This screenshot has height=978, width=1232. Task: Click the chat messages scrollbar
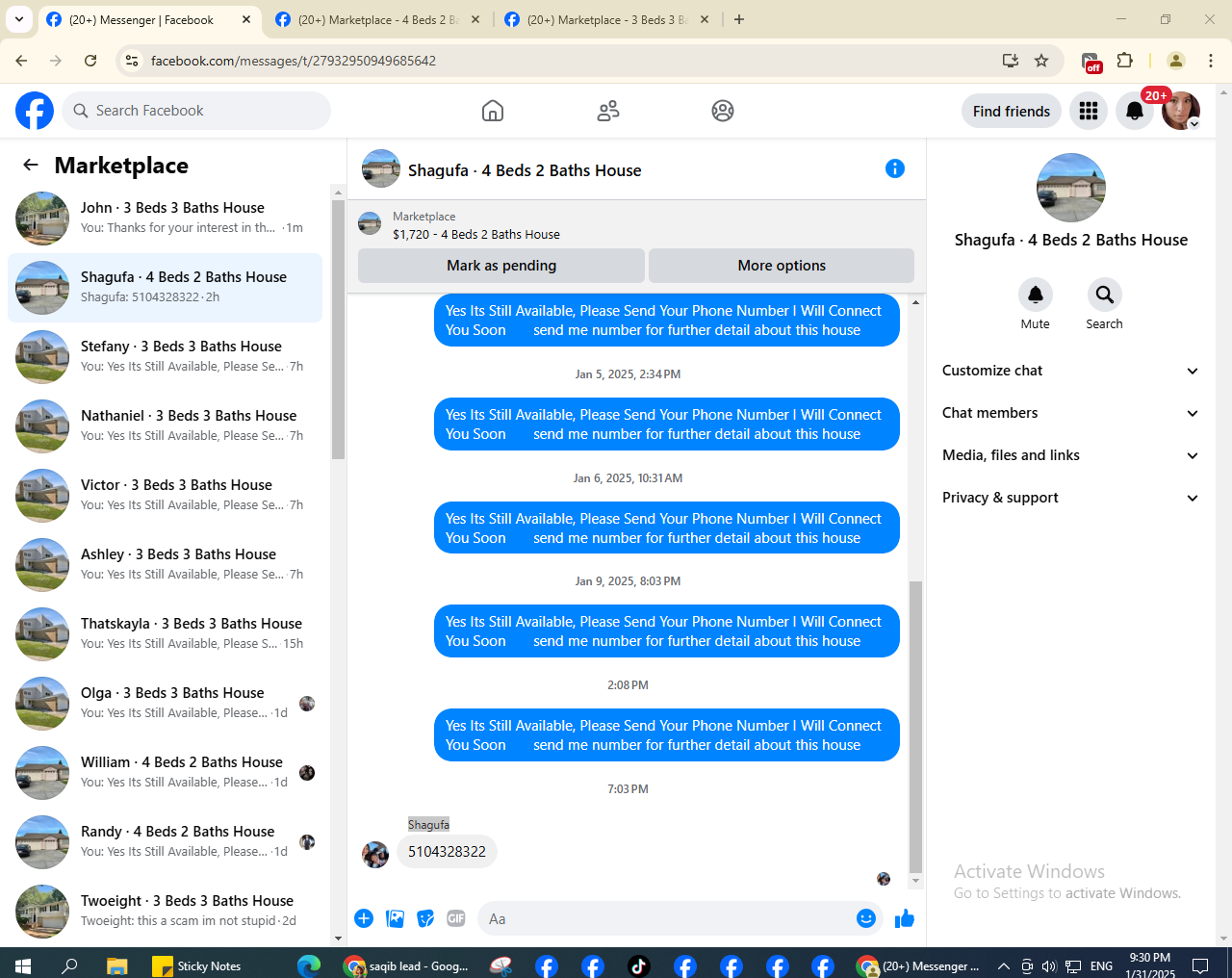pyautogui.click(x=915, y=727)
